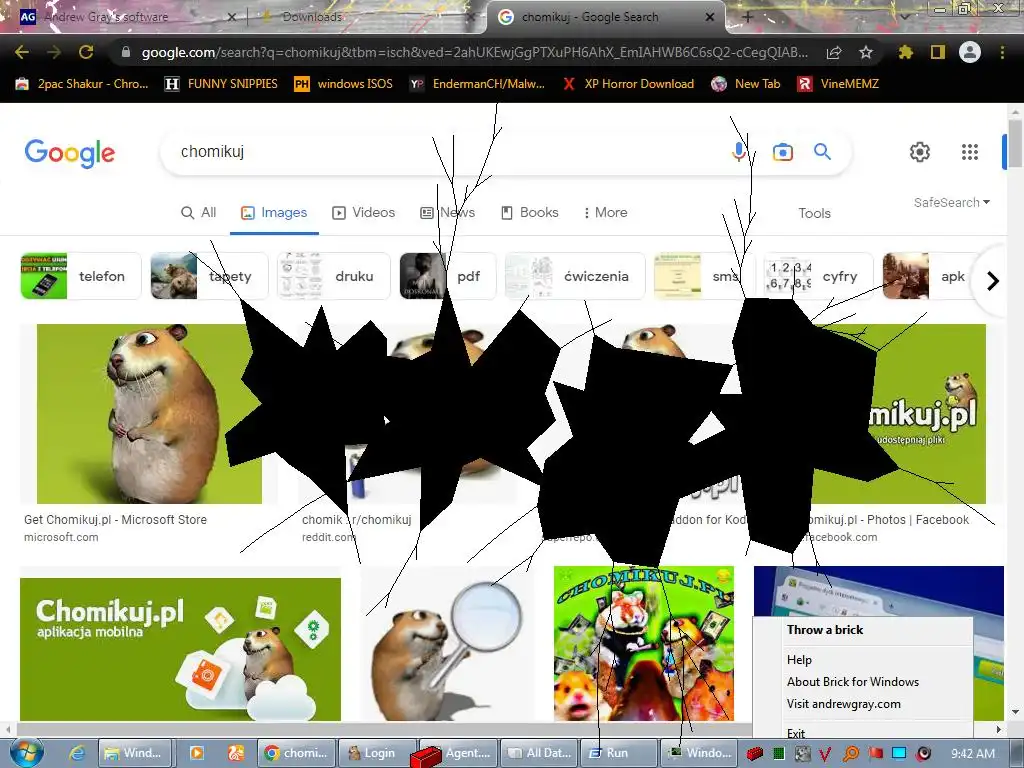
Task: Open the network monitor tray icon
Action: tap(899, 754)
